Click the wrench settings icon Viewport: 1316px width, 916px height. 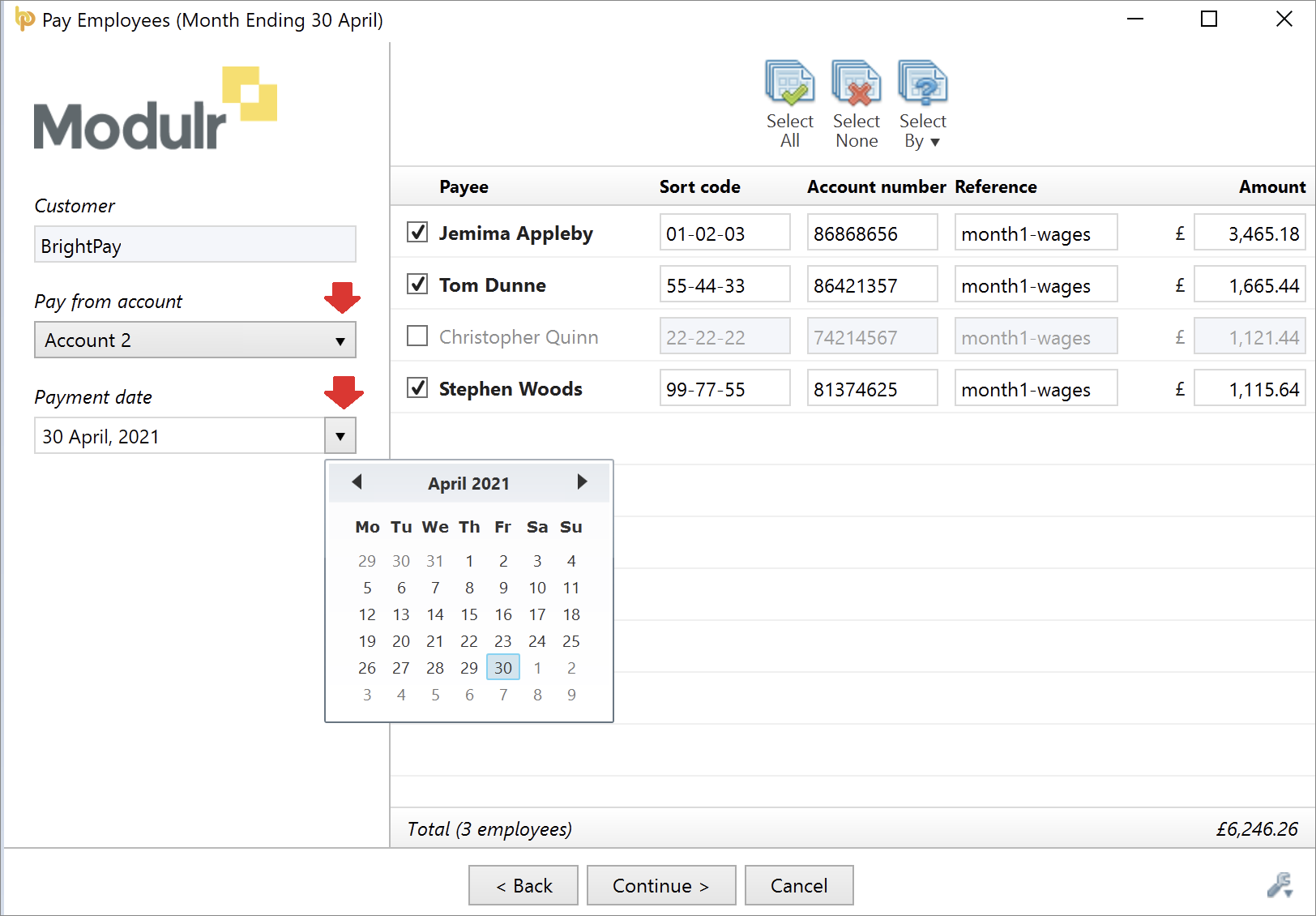click(1280, 884)
